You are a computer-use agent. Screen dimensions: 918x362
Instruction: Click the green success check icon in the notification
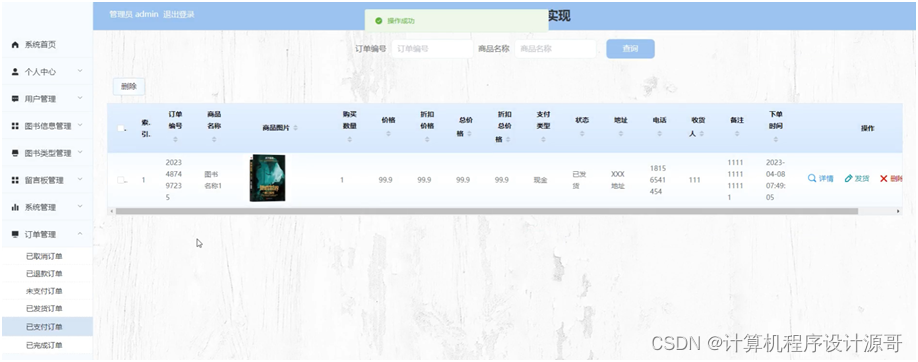point(379,21)
